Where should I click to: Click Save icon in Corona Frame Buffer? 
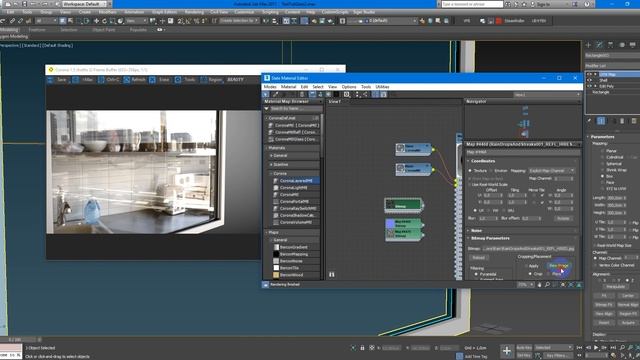(x=50, y=80)
